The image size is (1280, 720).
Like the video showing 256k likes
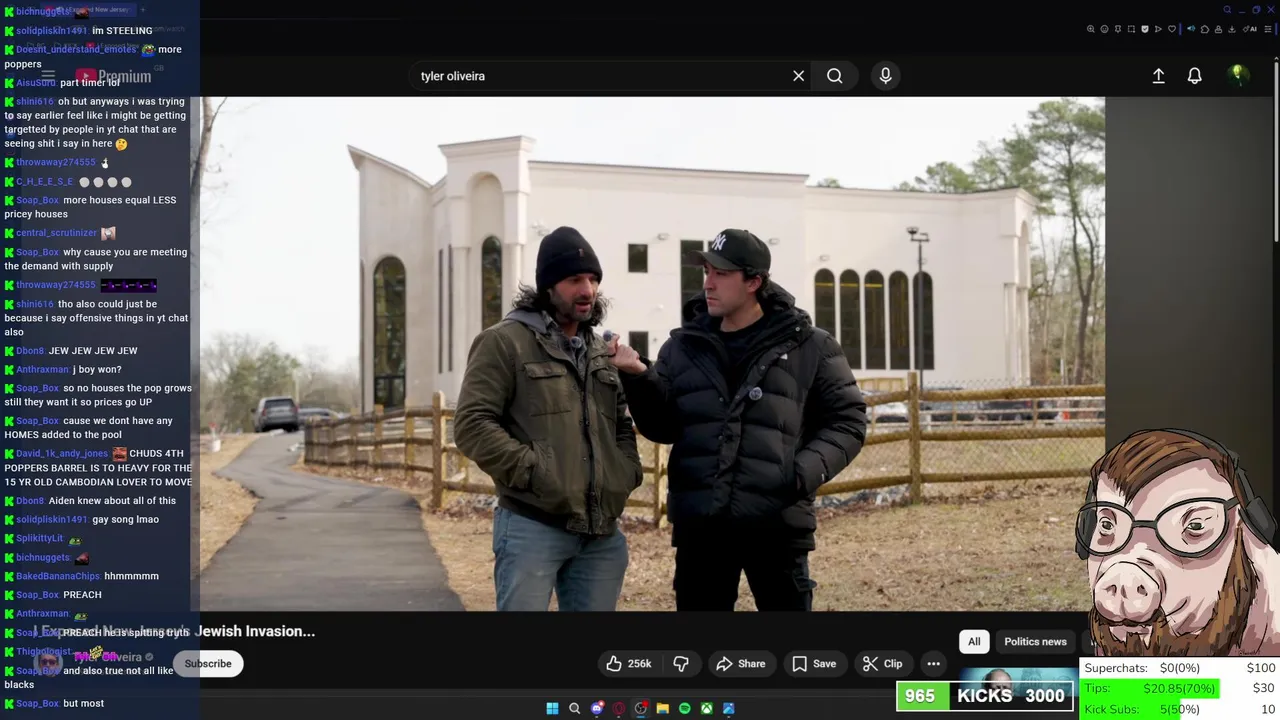coord(629,663)
